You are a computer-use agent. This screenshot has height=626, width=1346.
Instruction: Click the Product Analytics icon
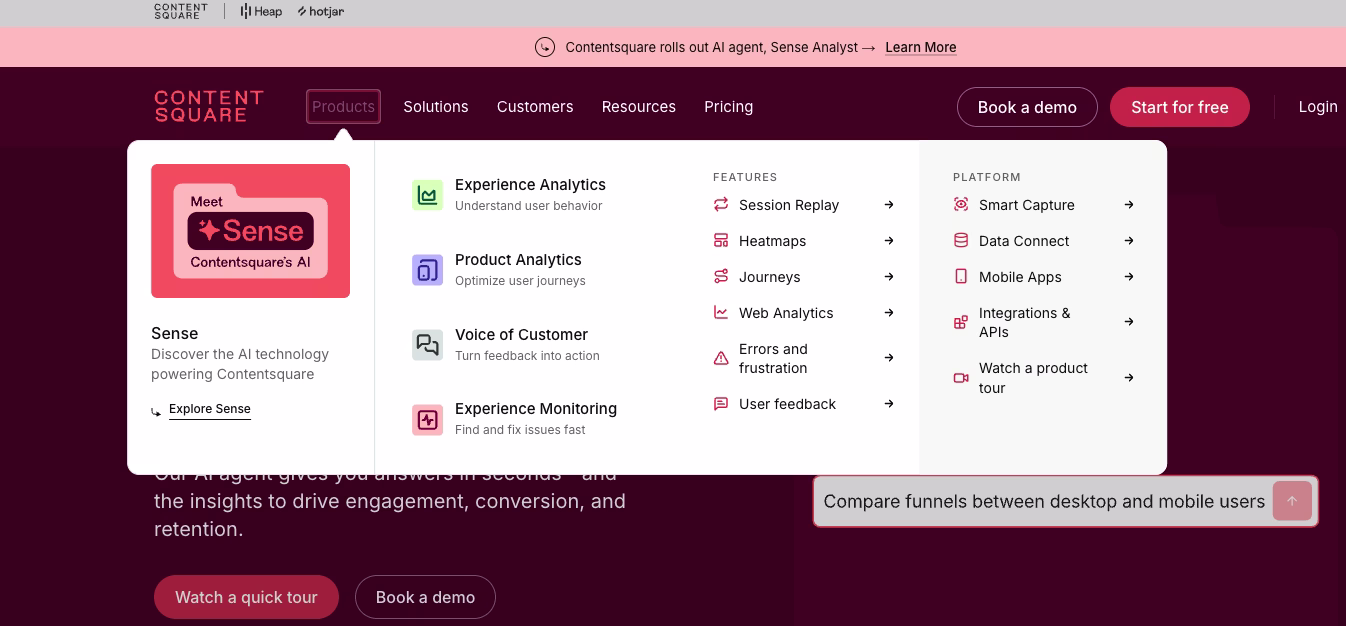[x=428, y=270]
